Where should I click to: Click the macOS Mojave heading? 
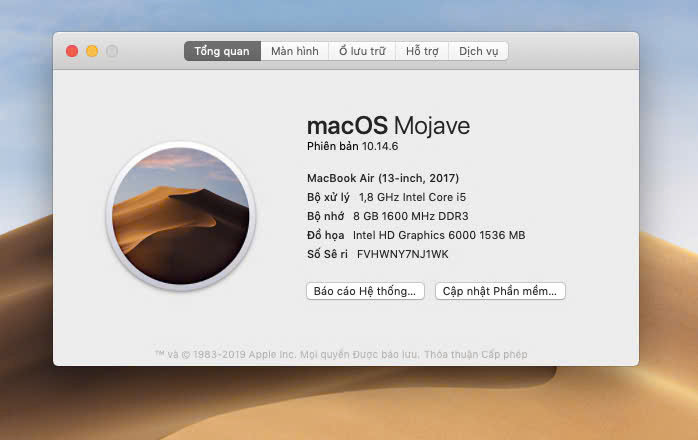point(388,126)
